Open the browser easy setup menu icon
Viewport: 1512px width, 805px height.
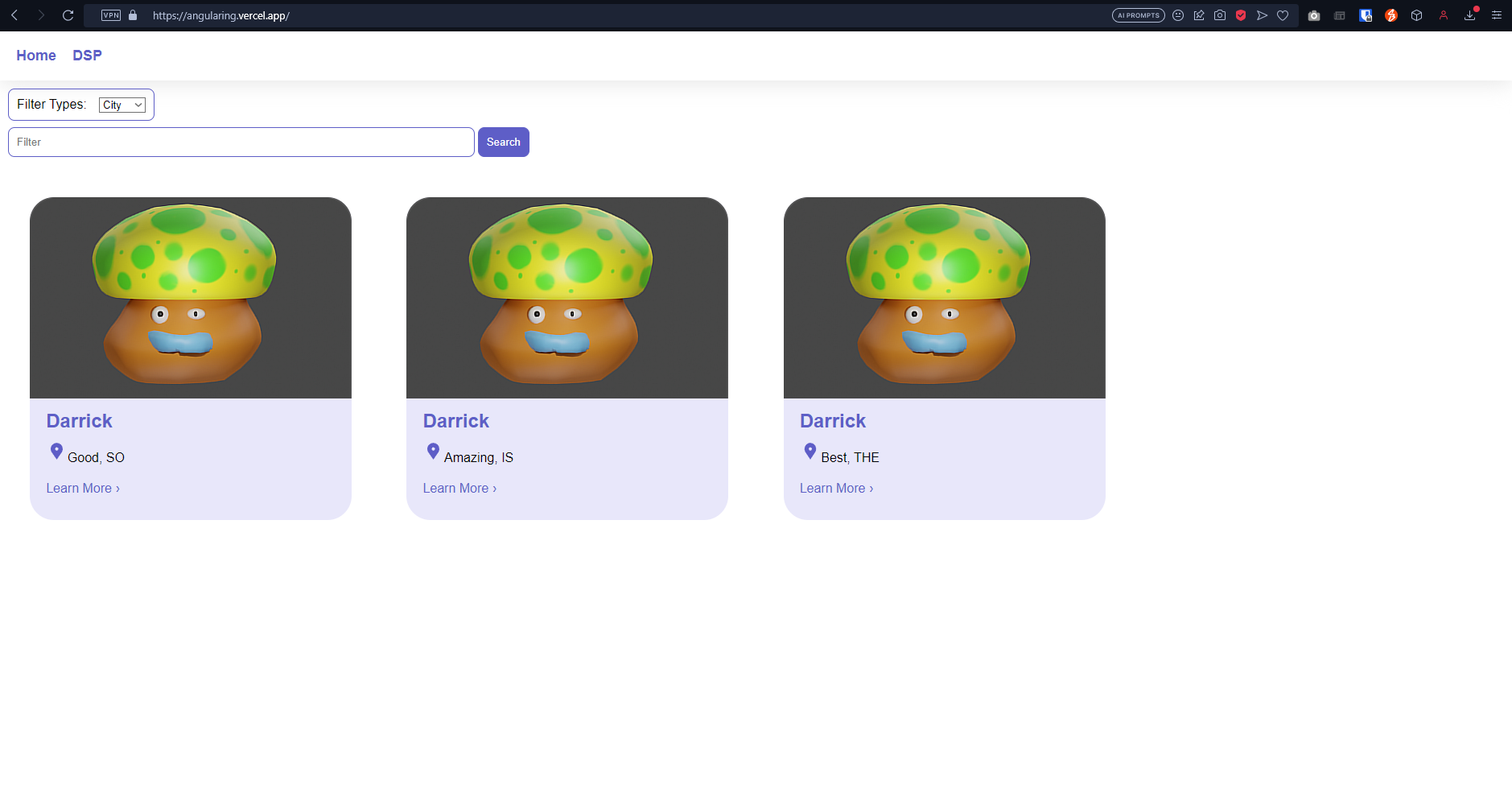tap(1497, 15)
